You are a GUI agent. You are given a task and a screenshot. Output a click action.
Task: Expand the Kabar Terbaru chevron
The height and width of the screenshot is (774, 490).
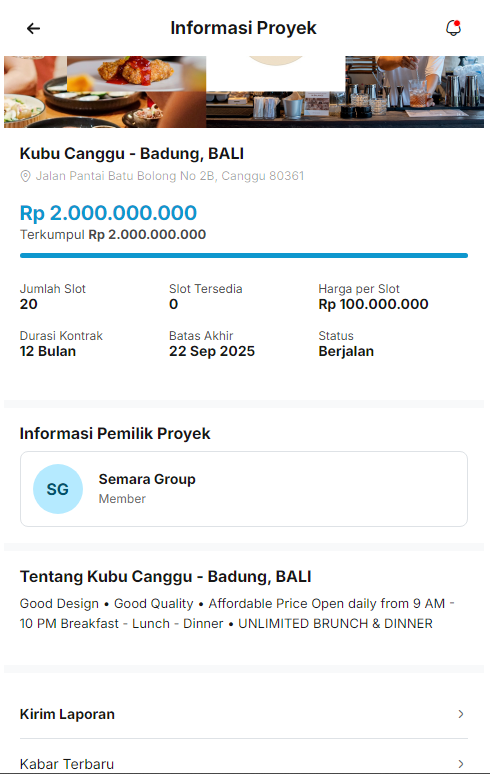460,764
